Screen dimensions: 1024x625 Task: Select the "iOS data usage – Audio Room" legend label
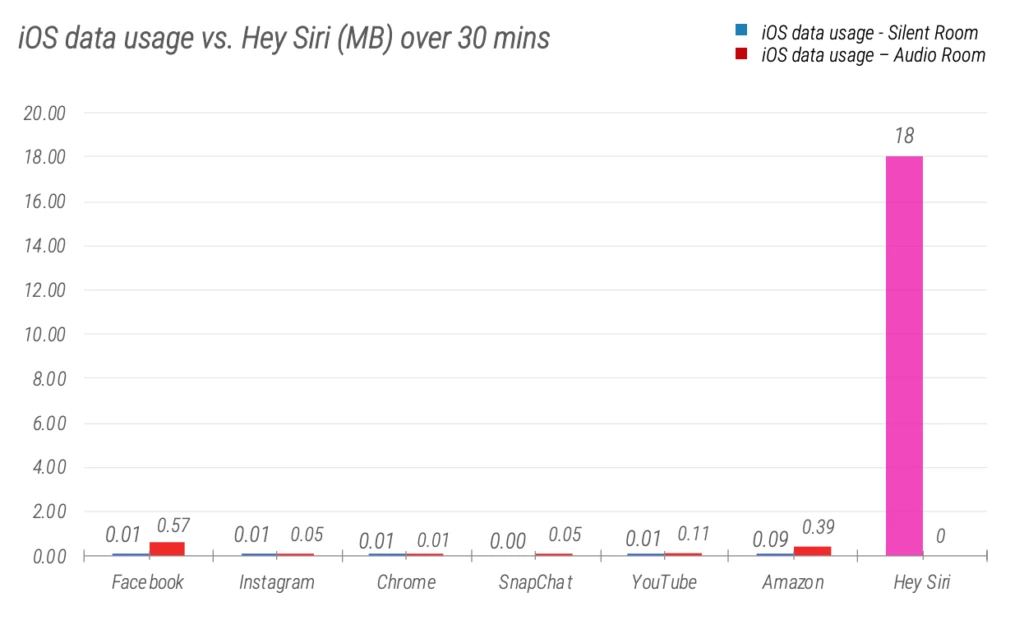point(873,55)
